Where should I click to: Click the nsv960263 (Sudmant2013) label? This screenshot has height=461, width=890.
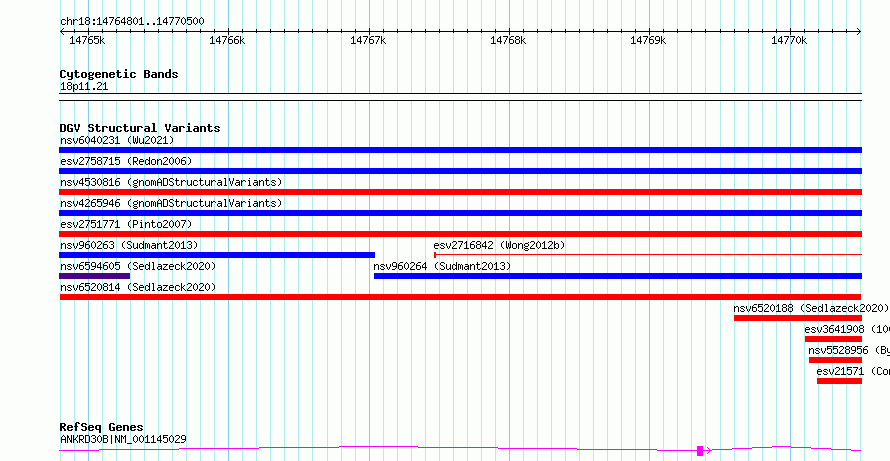coord(129,245)
